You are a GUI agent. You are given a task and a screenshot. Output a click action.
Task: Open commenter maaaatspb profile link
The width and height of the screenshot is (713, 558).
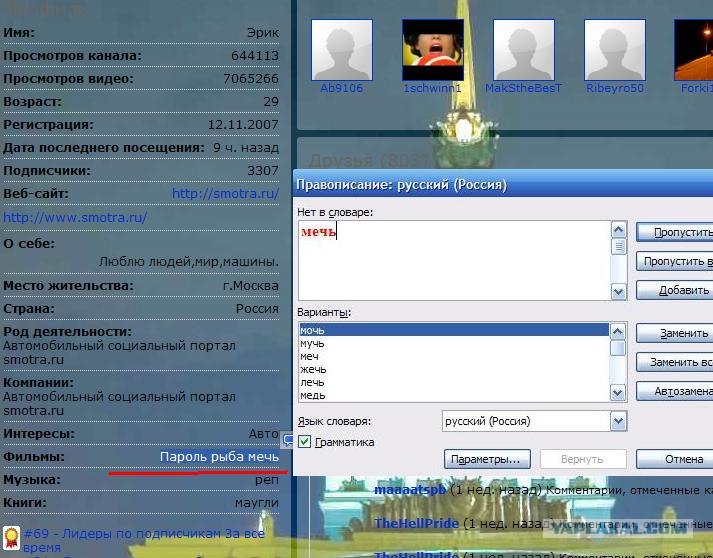[410, 490]
